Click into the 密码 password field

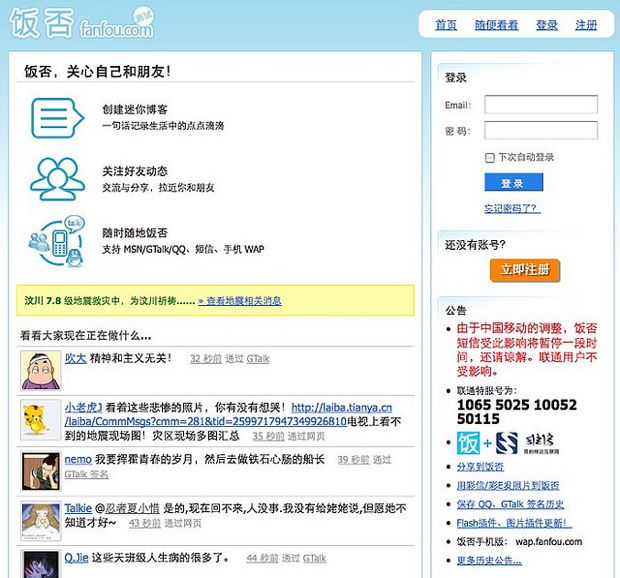(x=540, y=131)
